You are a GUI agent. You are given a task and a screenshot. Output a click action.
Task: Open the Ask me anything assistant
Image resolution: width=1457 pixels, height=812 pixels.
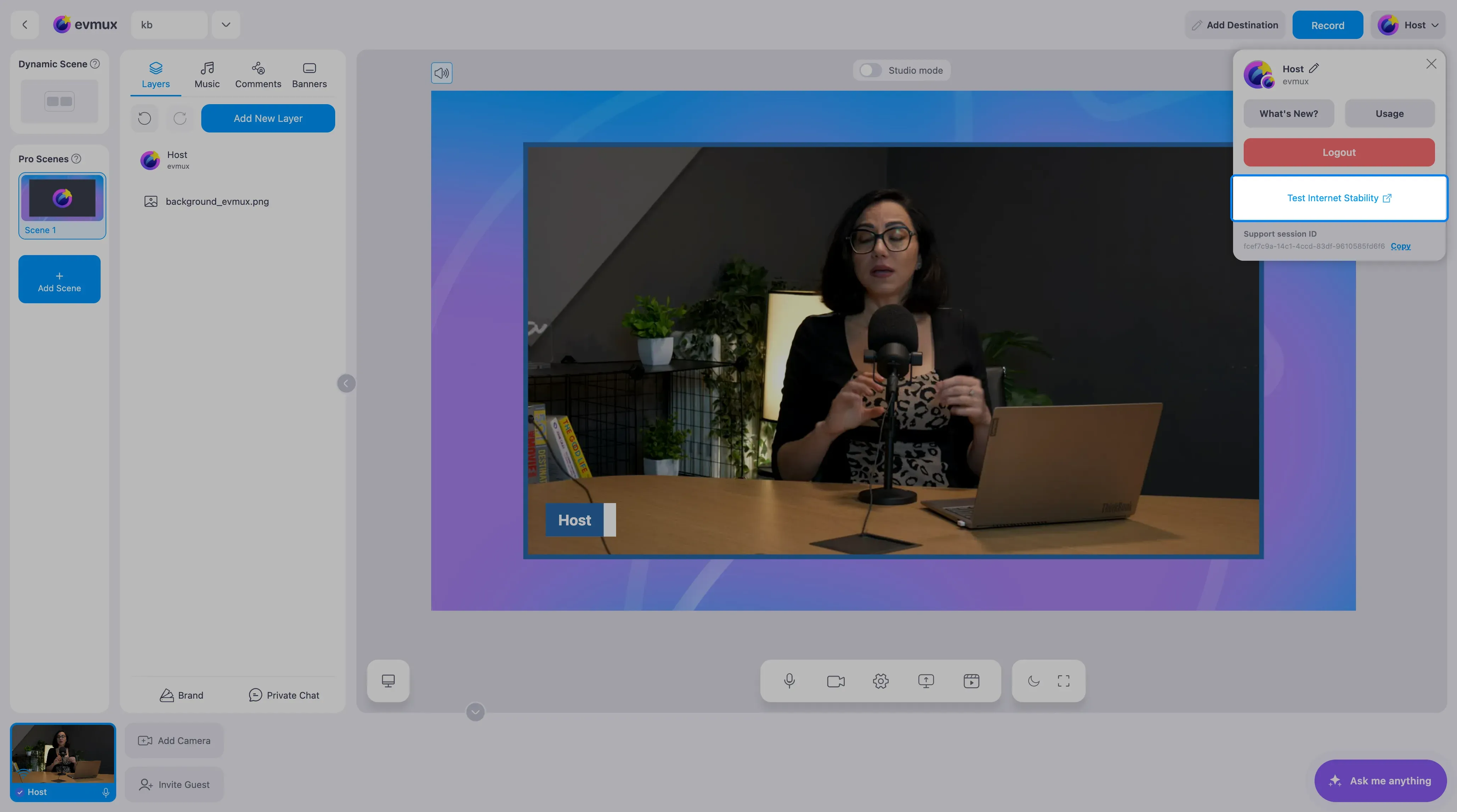click(1380, 780)
